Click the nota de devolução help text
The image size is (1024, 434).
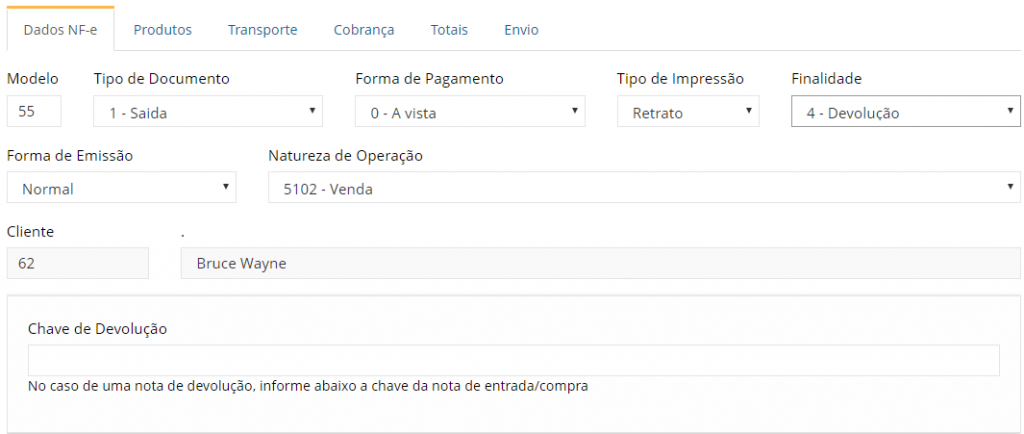308,386
